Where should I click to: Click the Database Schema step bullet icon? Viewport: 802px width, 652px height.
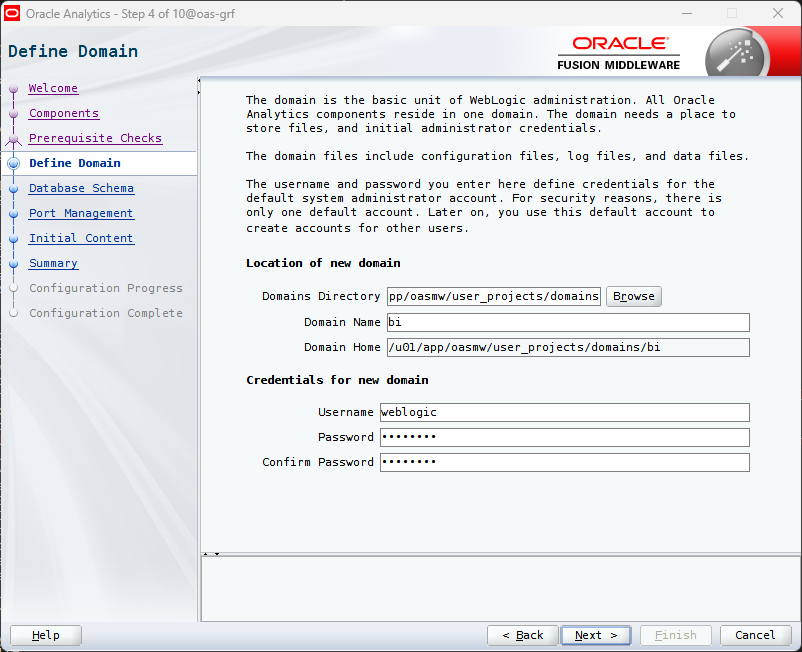point(13,188)
